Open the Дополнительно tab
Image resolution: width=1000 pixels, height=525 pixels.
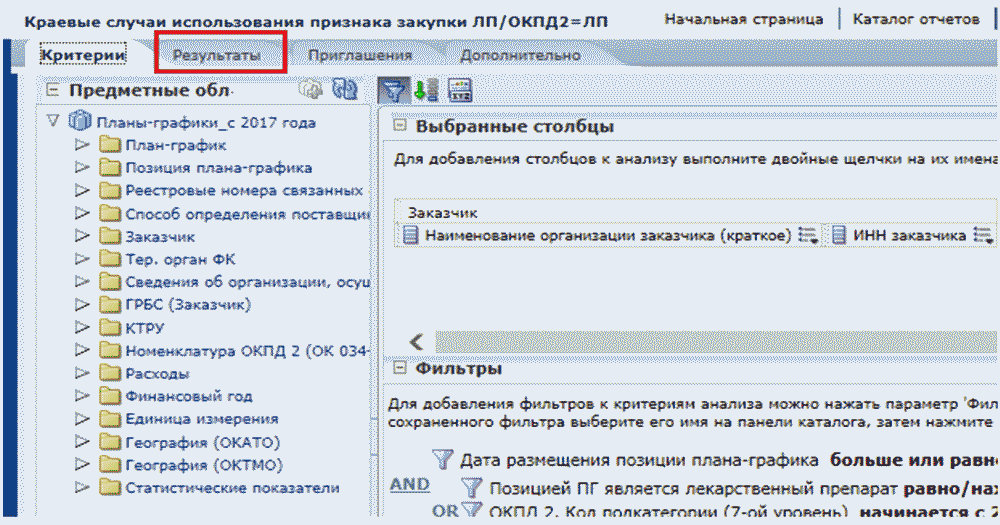tap(520, 56)
